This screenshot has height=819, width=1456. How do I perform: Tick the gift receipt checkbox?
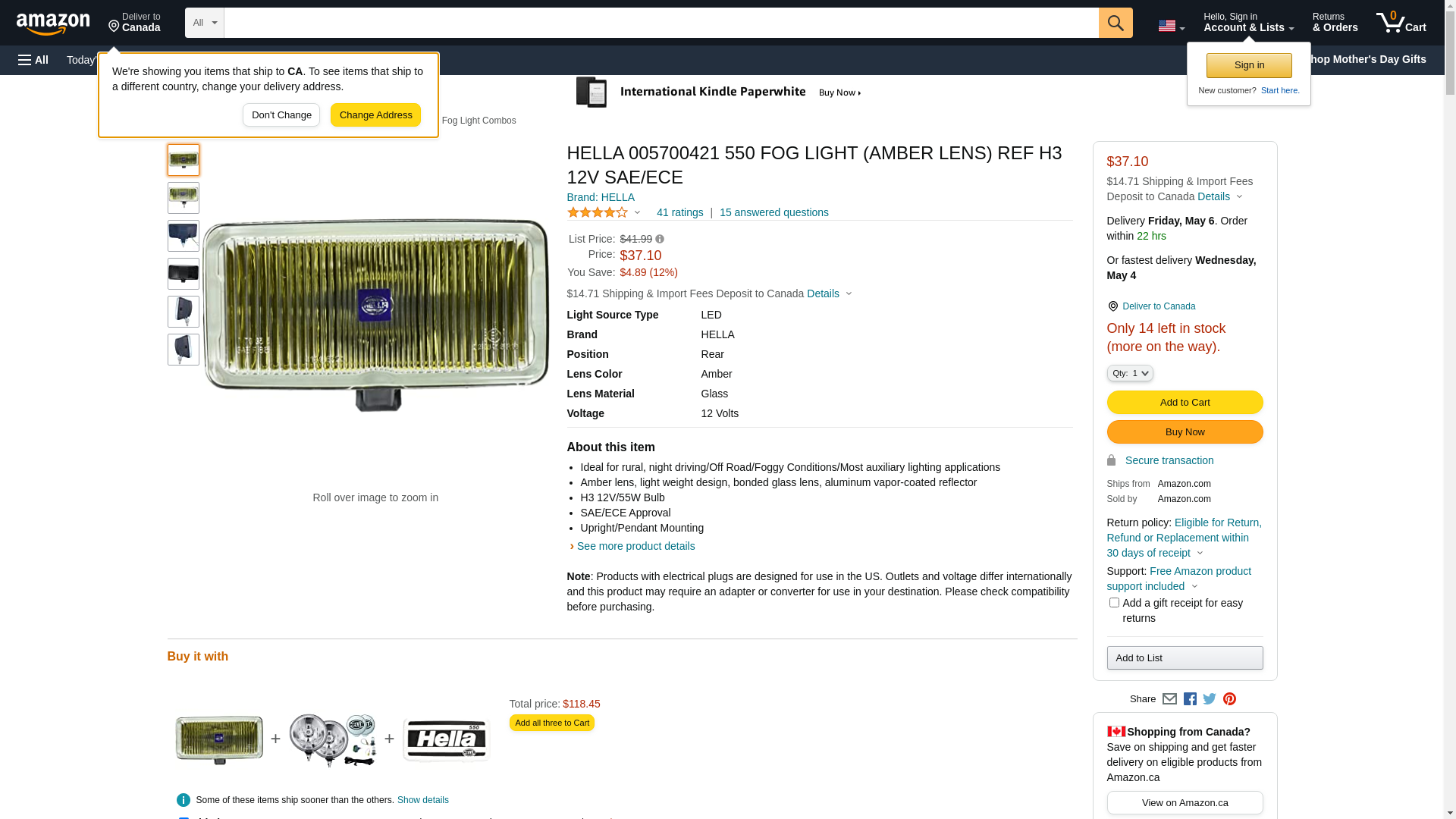pos(1114,603)
